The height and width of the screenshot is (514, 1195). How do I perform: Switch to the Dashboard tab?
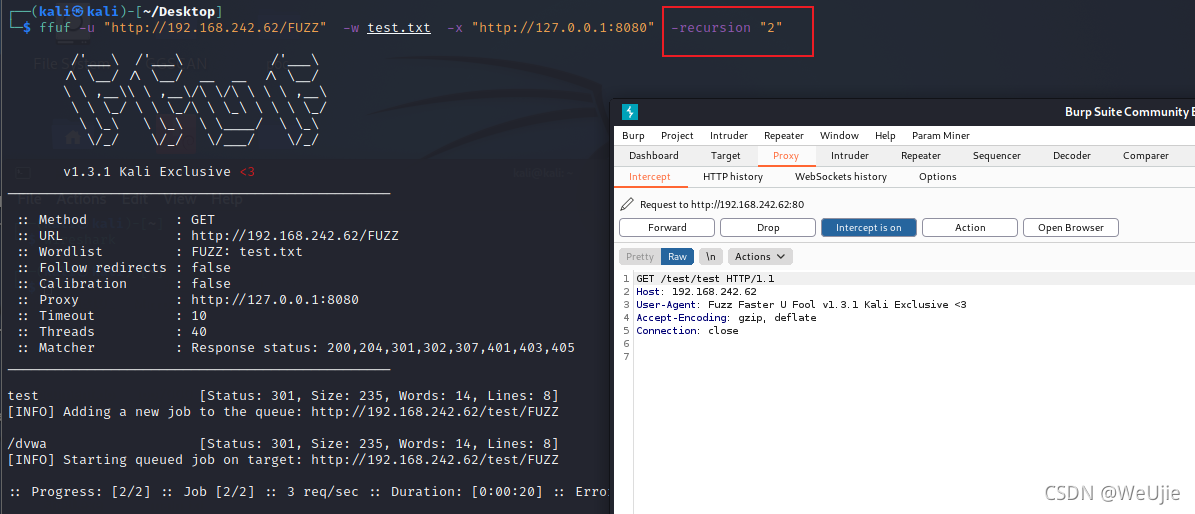(x=653, y=156)
